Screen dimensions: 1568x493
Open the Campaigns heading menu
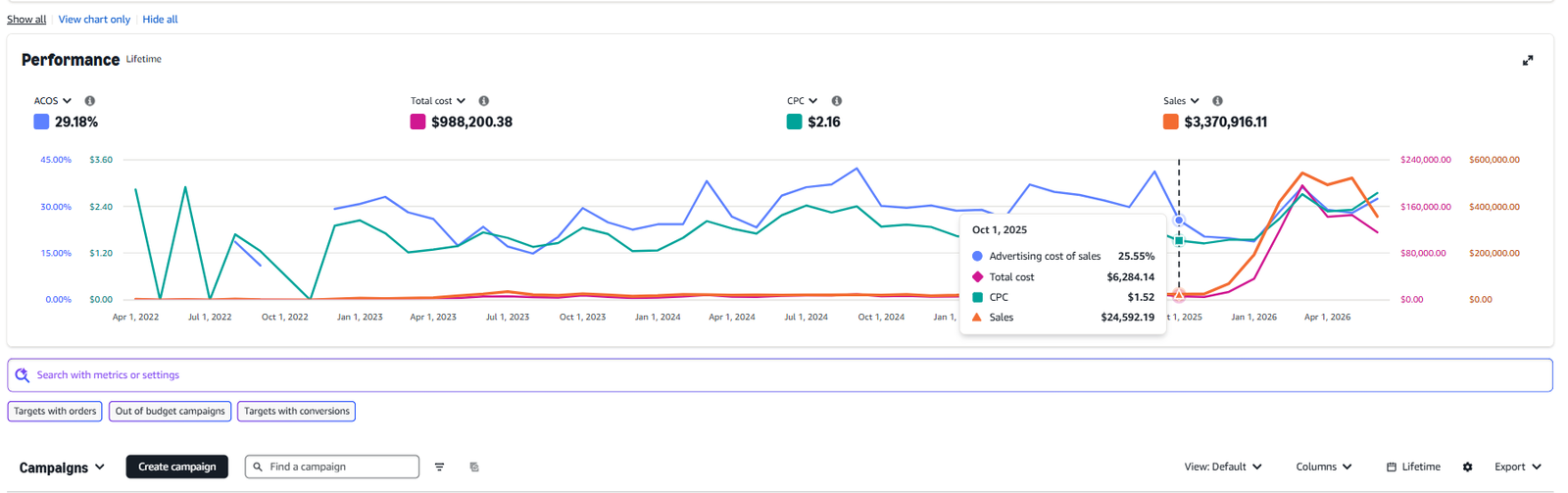[62, 468]
